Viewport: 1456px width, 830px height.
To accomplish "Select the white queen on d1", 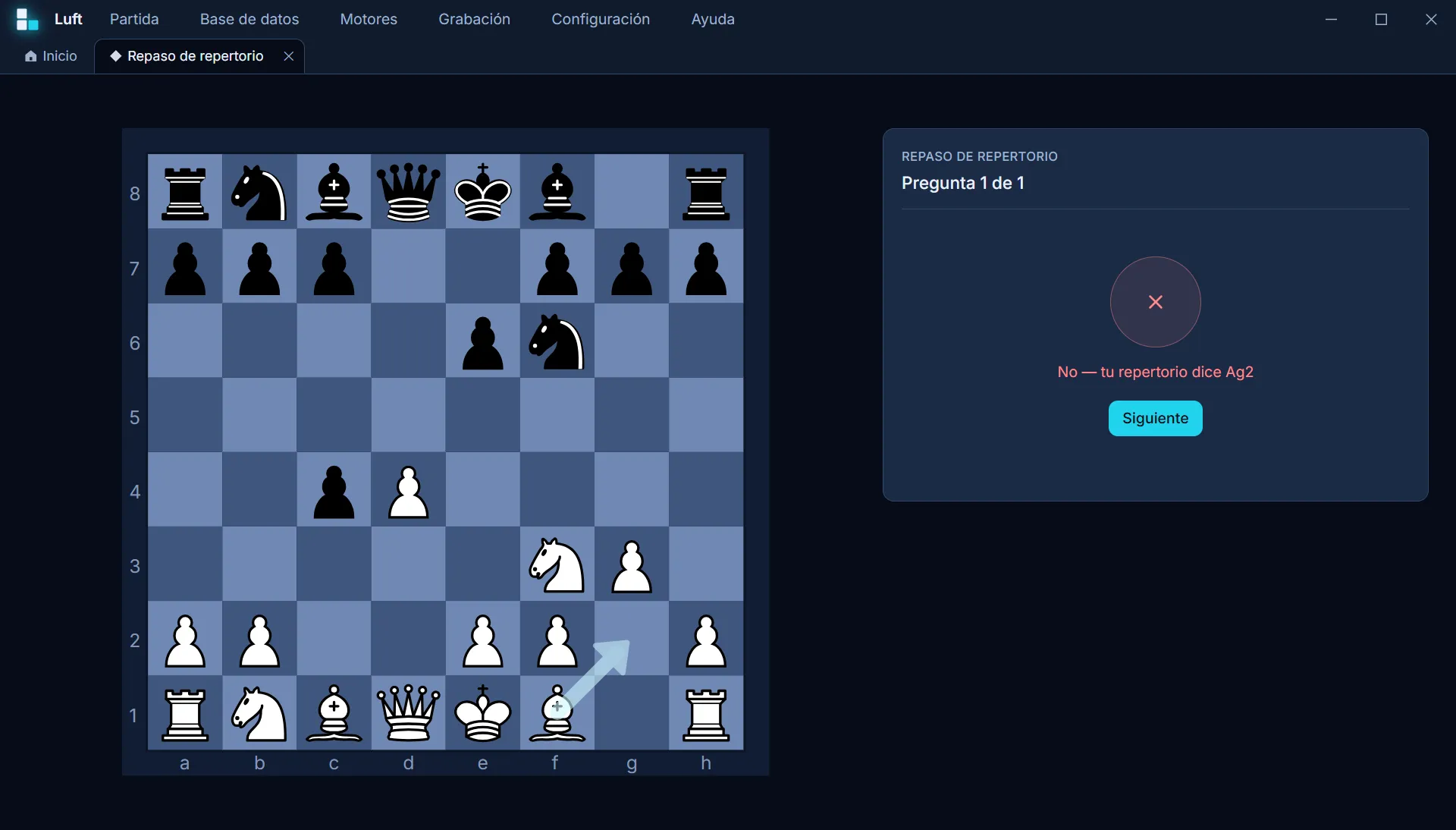I will pos(409,713).
